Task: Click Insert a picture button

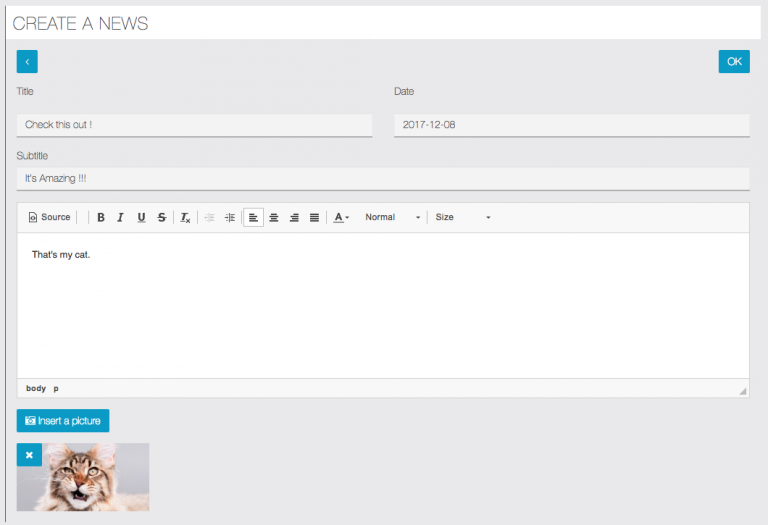Action: [x=63, y=421]
